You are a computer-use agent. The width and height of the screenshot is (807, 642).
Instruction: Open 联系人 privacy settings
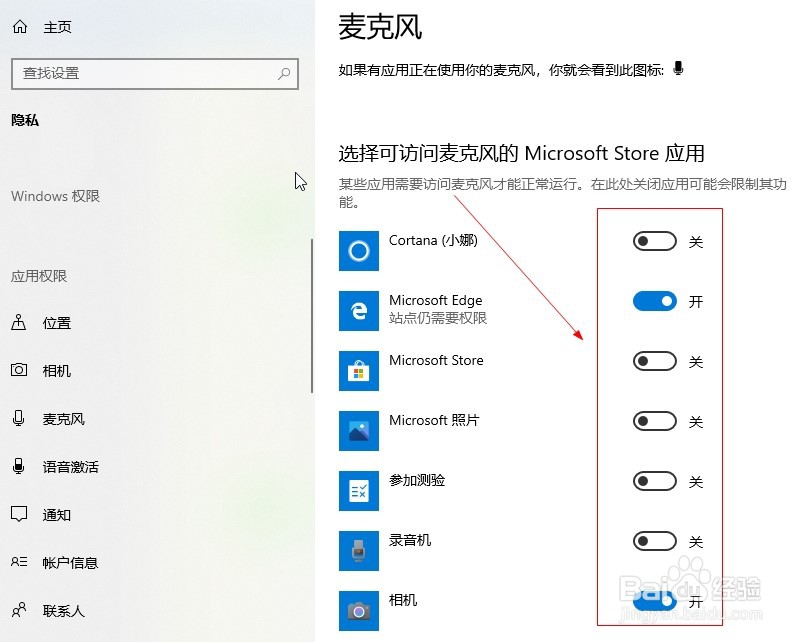64,611
